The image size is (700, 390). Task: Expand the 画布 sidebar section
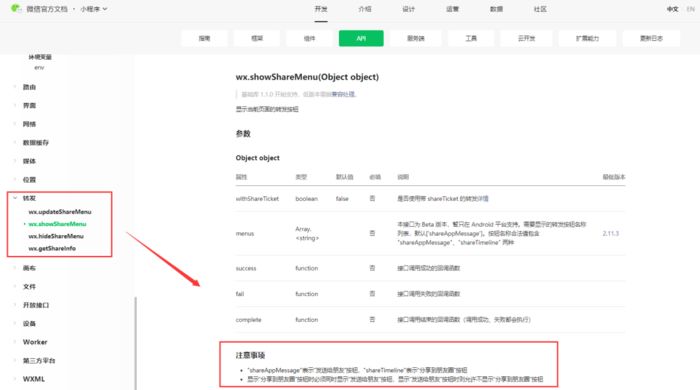(15, 268)
